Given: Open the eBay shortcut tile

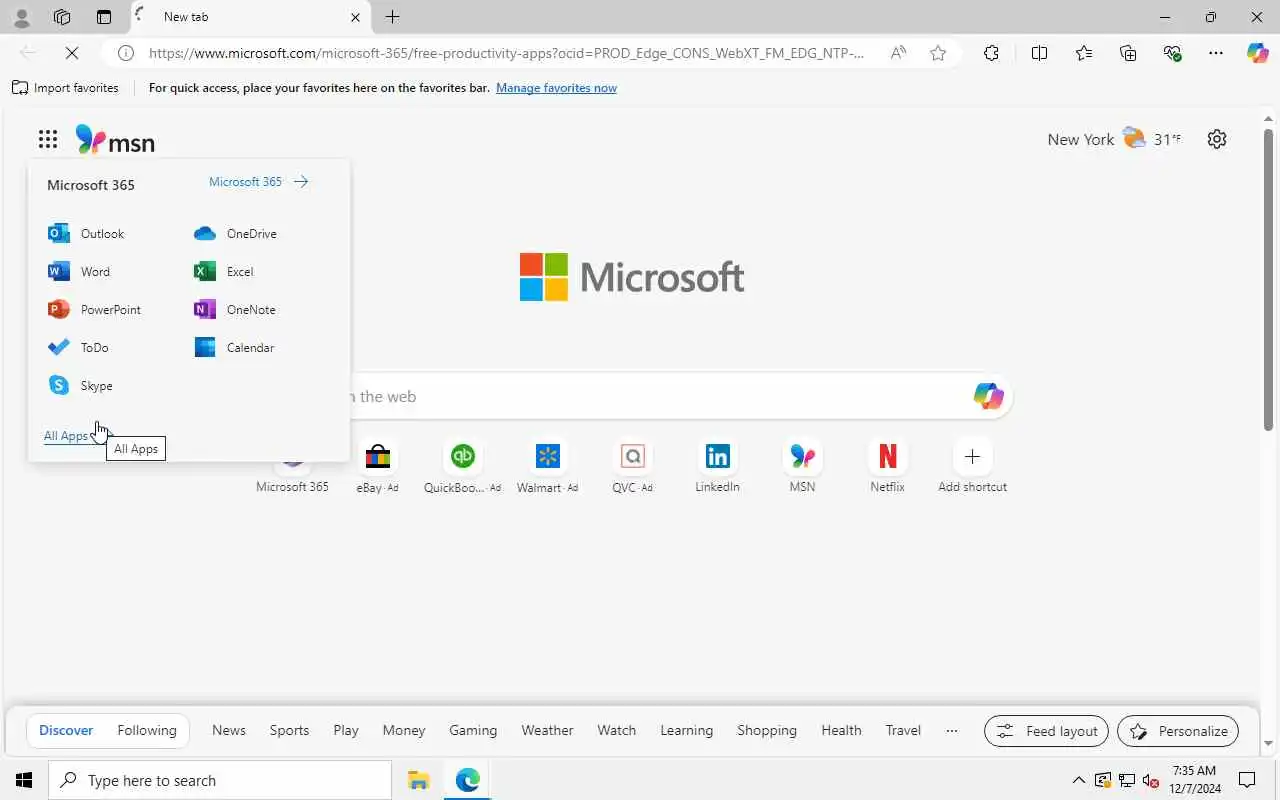Looking at the screenshot, I should pos(377,467).
